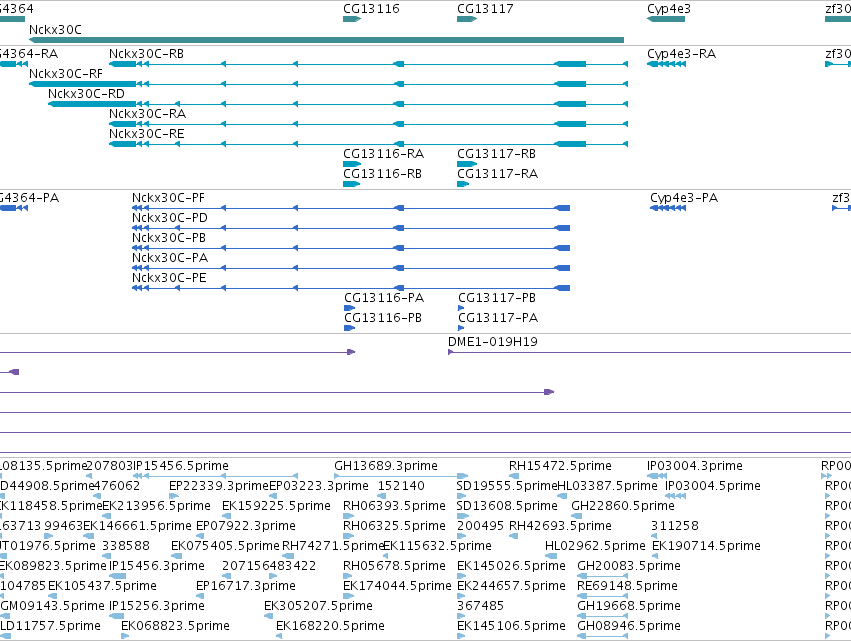The image size is (851, 641).
Task: Click the Nckx30C-PD protein label
Action: pos(170,218)
